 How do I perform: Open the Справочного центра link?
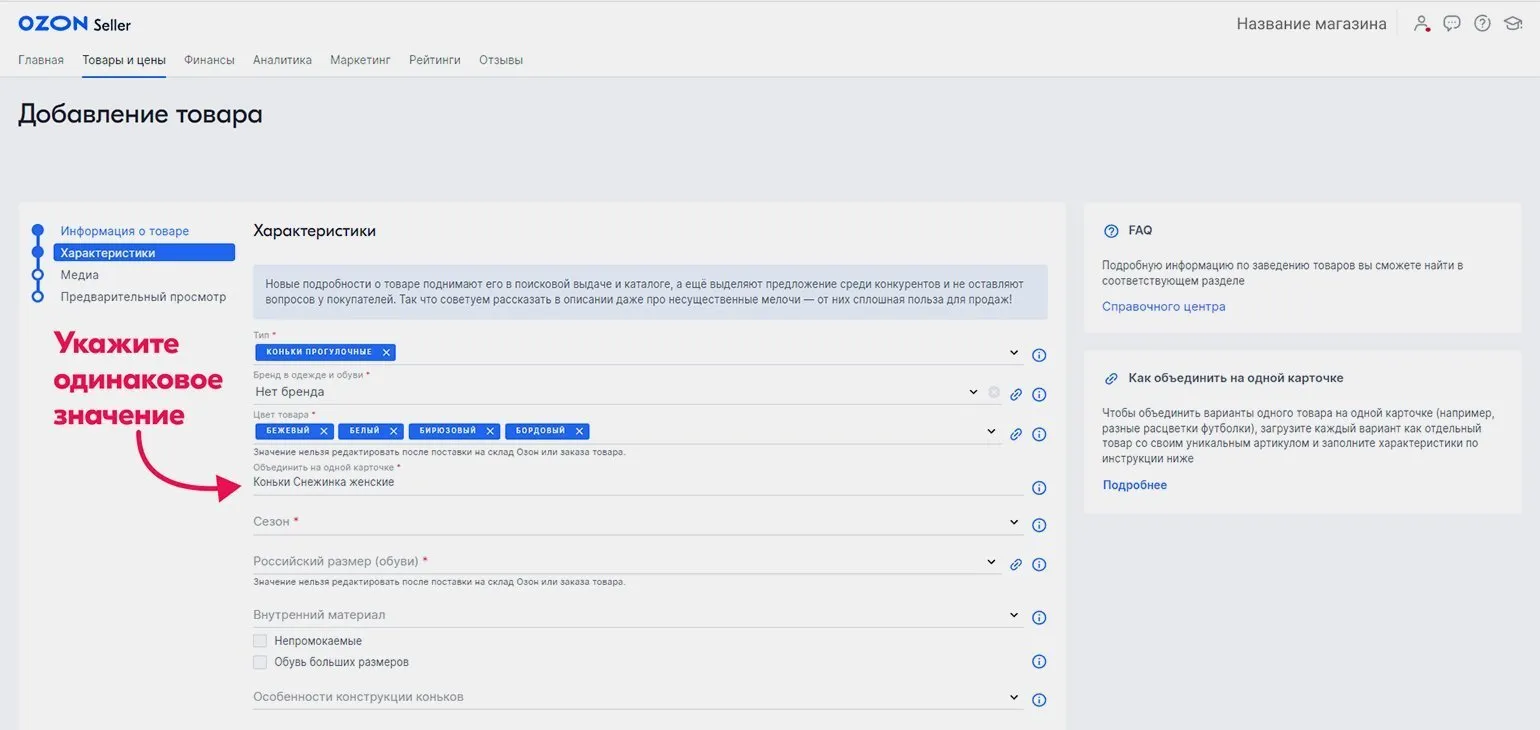coord(1163,307)
